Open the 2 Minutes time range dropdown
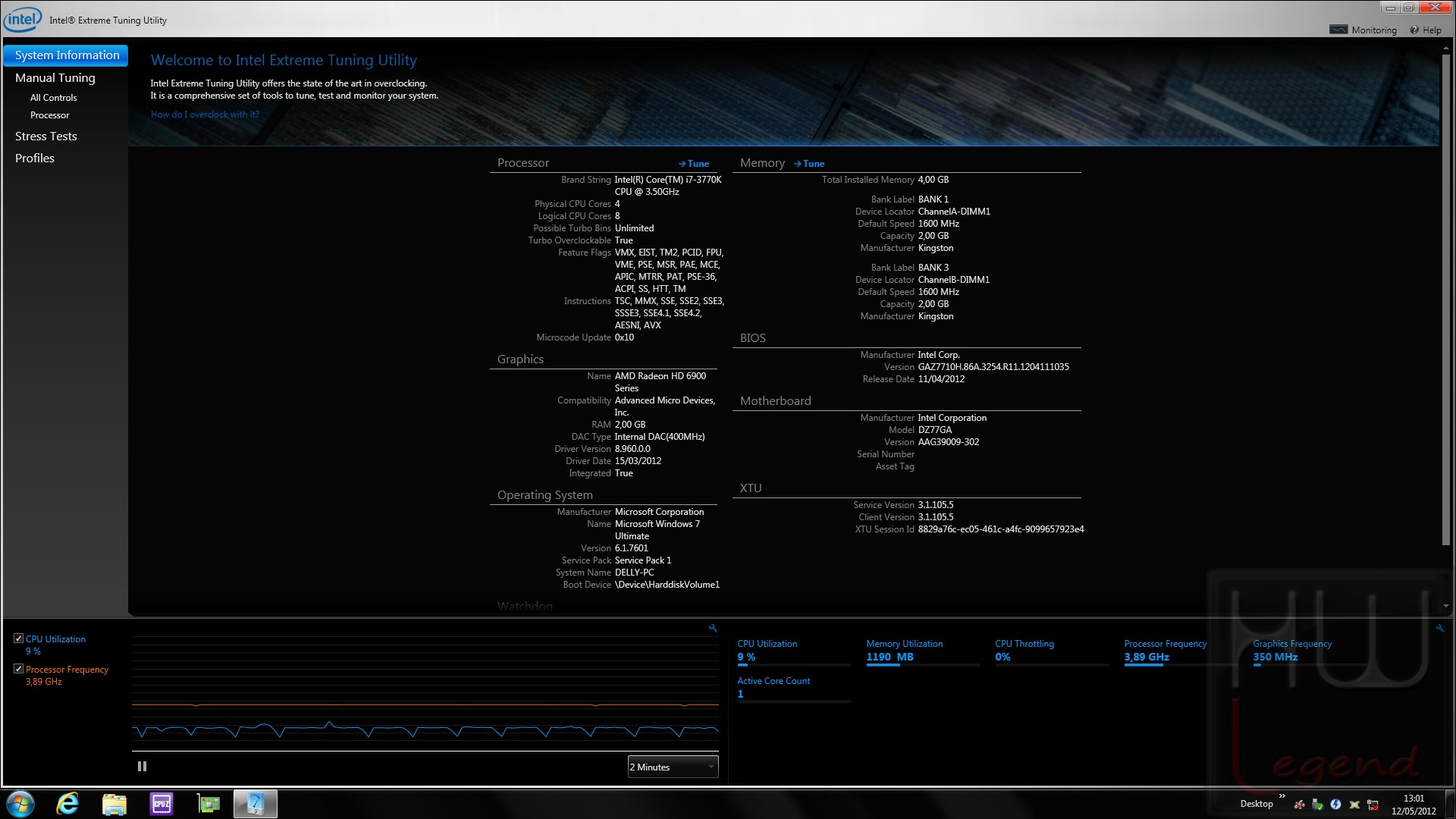The height and width of the screenshot is (819, 1456). click(673, 767)
